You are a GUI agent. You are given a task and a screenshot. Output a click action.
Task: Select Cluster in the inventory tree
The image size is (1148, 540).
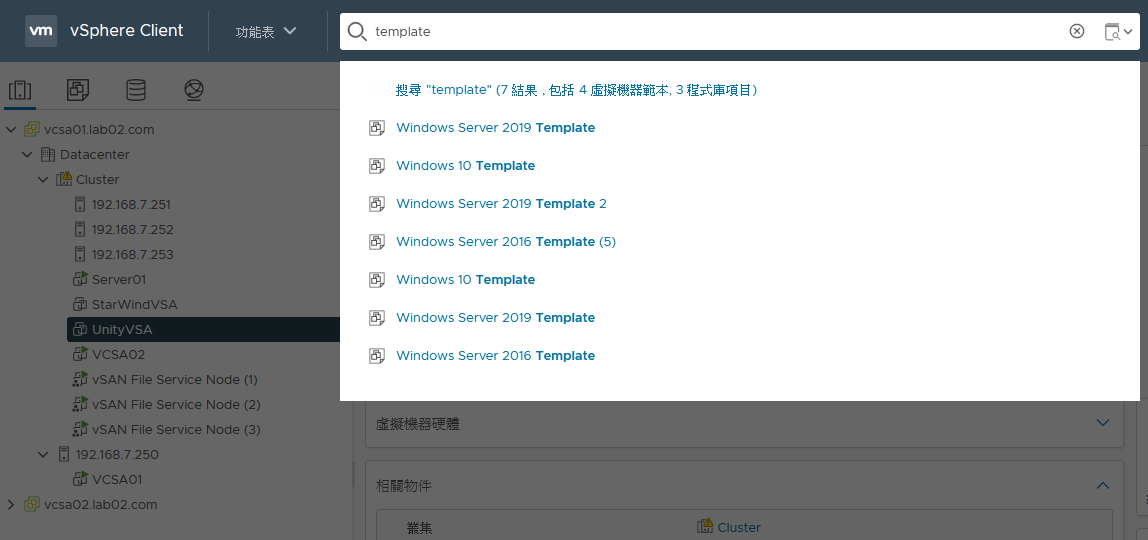(97, 179)
